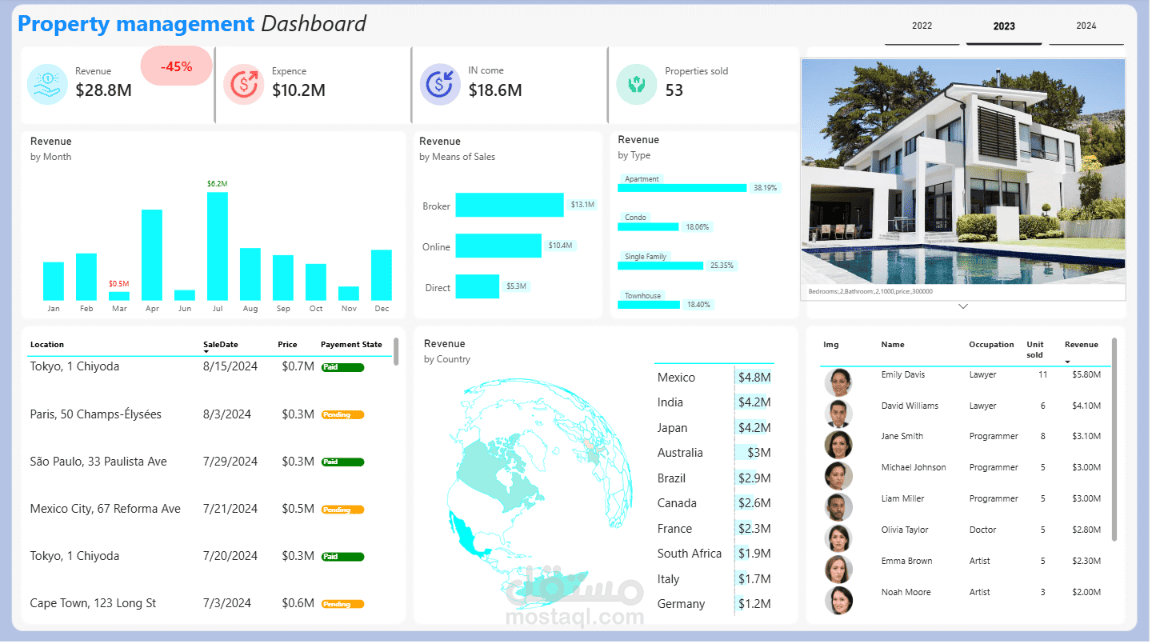Select the Townhouse revenue bar
Screen dimensions: 1150x642
click(x=649, y=304)
